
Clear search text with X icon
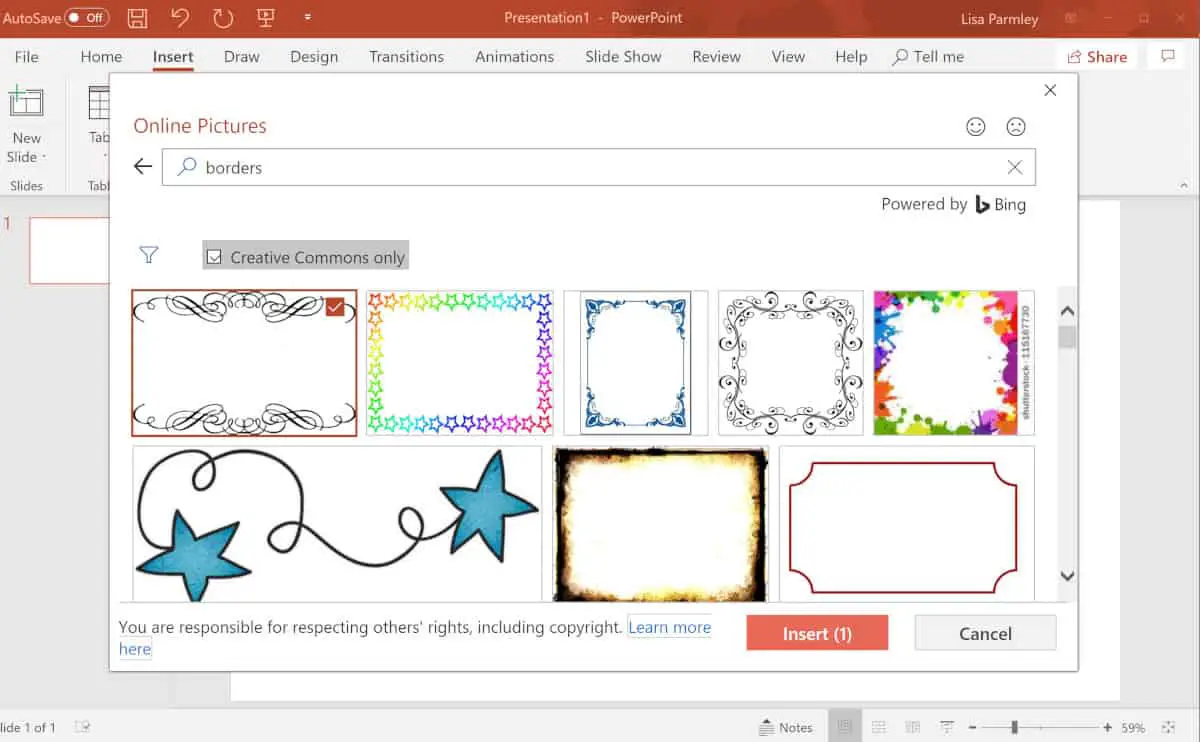coord(1014,167)
